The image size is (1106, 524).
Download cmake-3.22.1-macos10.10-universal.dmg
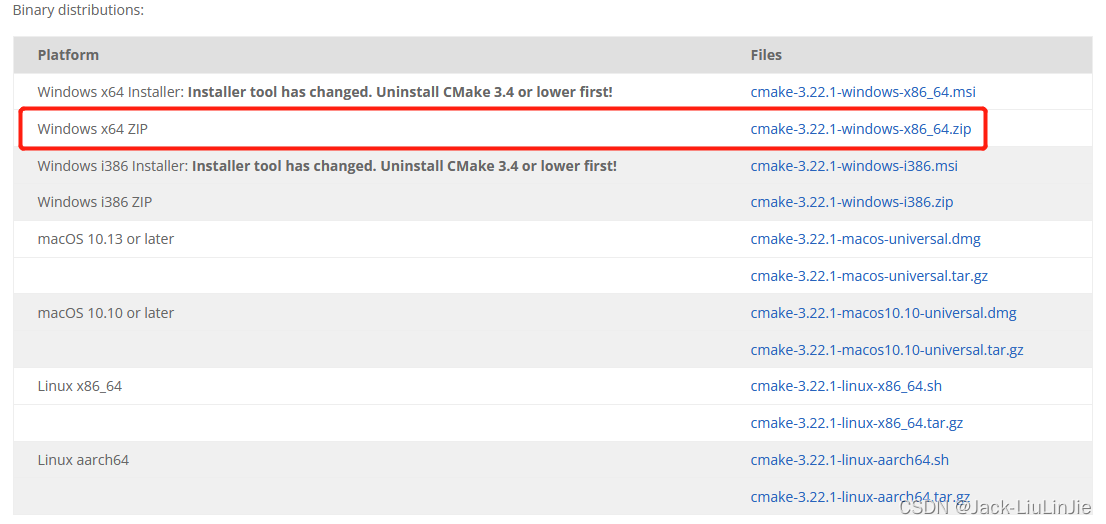coord(883,312)
